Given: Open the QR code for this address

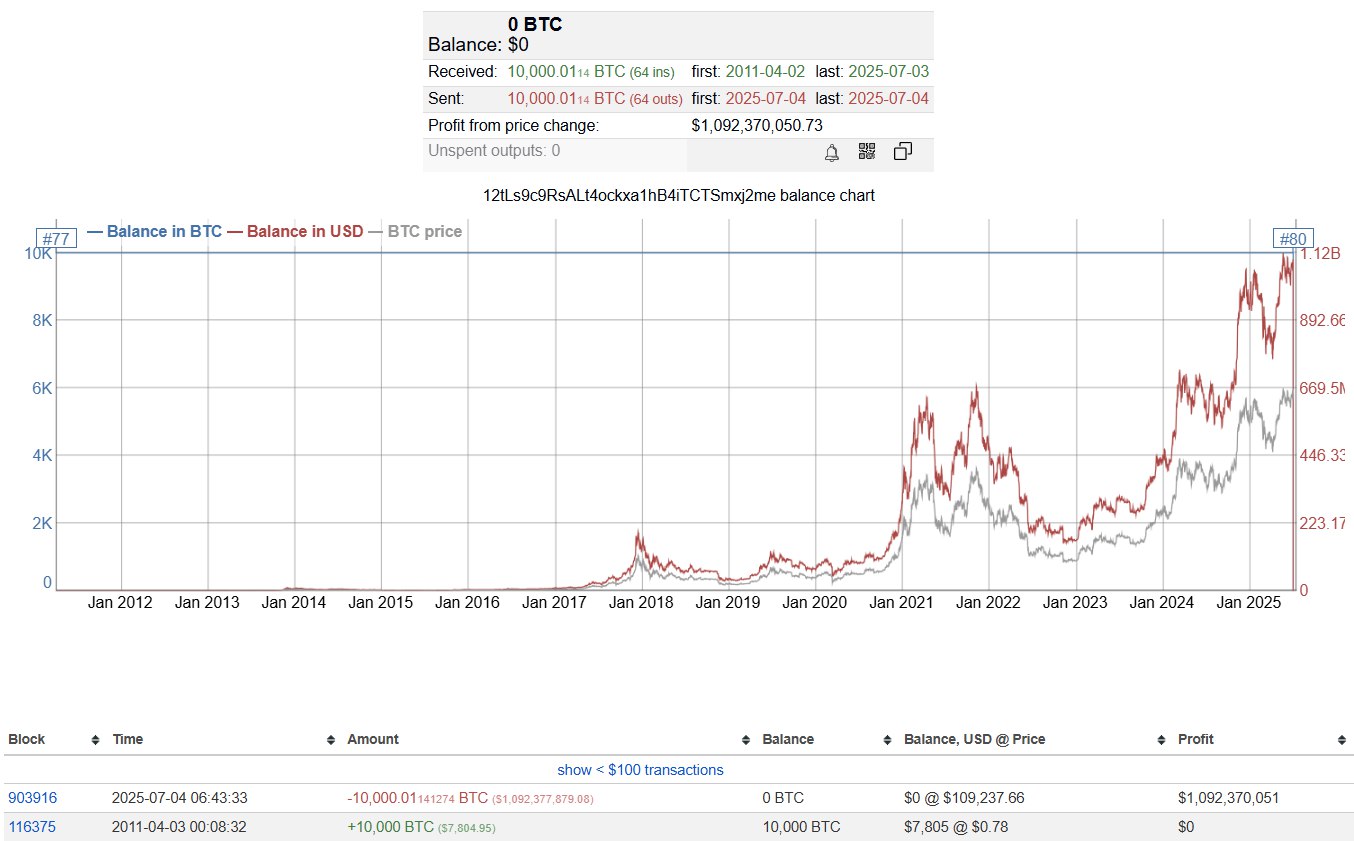Looking at the screenshot, I should click(866, 152).
